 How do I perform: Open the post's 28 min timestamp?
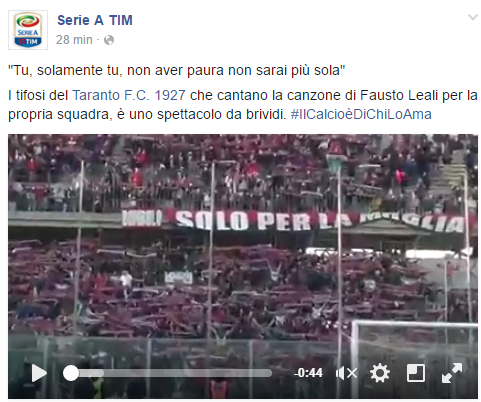pos(74,40)
